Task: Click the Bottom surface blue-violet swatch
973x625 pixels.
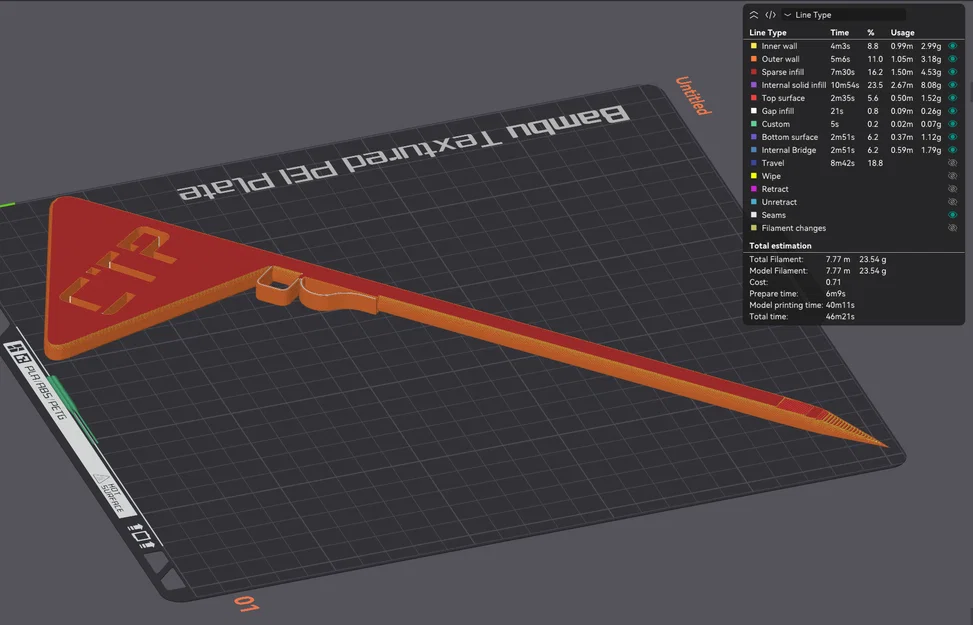Action: [x=754, y=137]
